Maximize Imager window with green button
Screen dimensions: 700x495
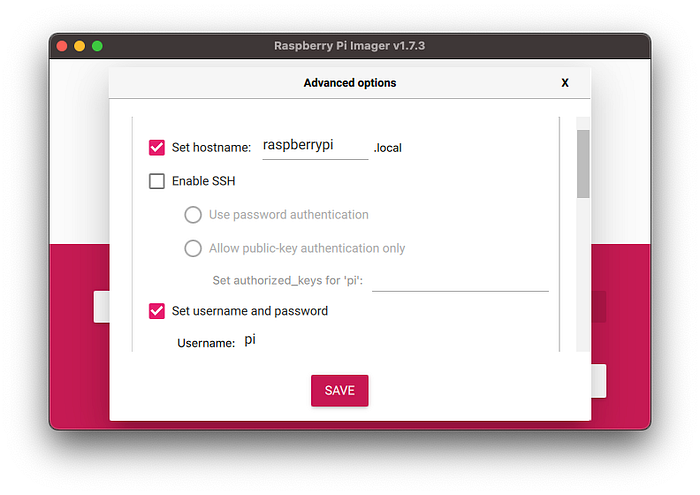click(x=97, y=46)
